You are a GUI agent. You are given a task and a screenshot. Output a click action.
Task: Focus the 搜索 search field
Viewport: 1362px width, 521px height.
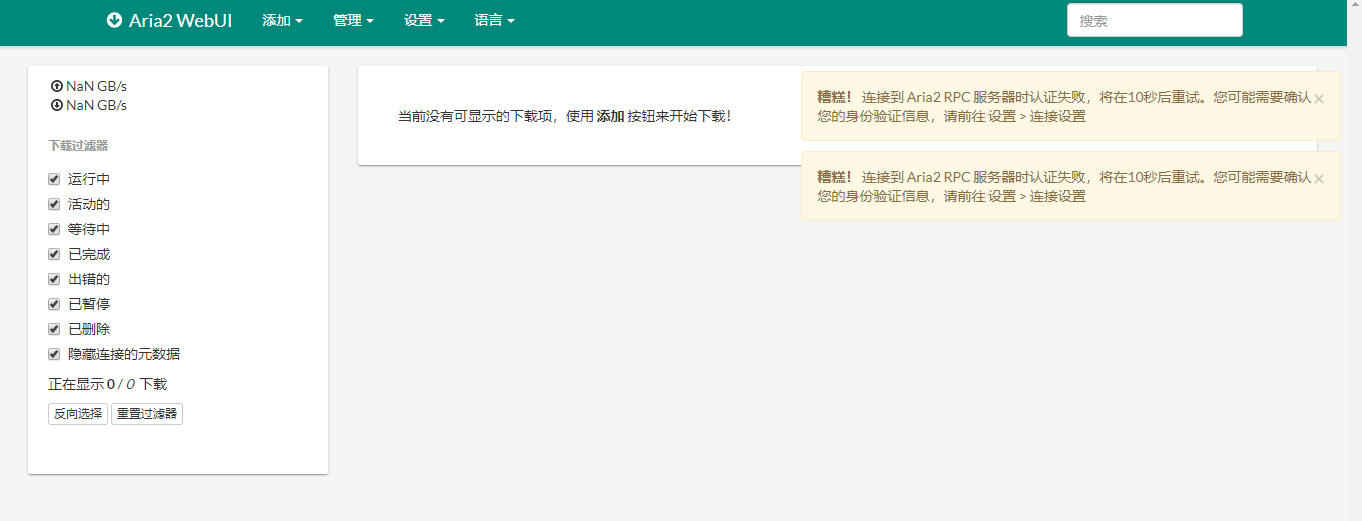pos(1155,20)
